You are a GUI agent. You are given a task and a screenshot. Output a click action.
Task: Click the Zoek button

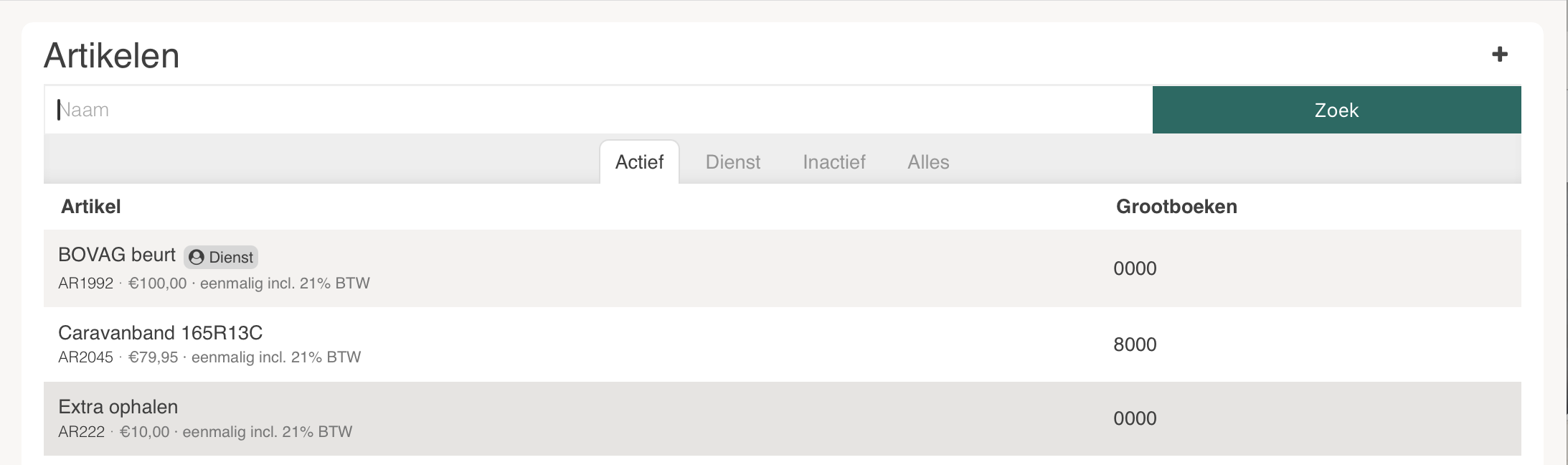point(1336,110)
